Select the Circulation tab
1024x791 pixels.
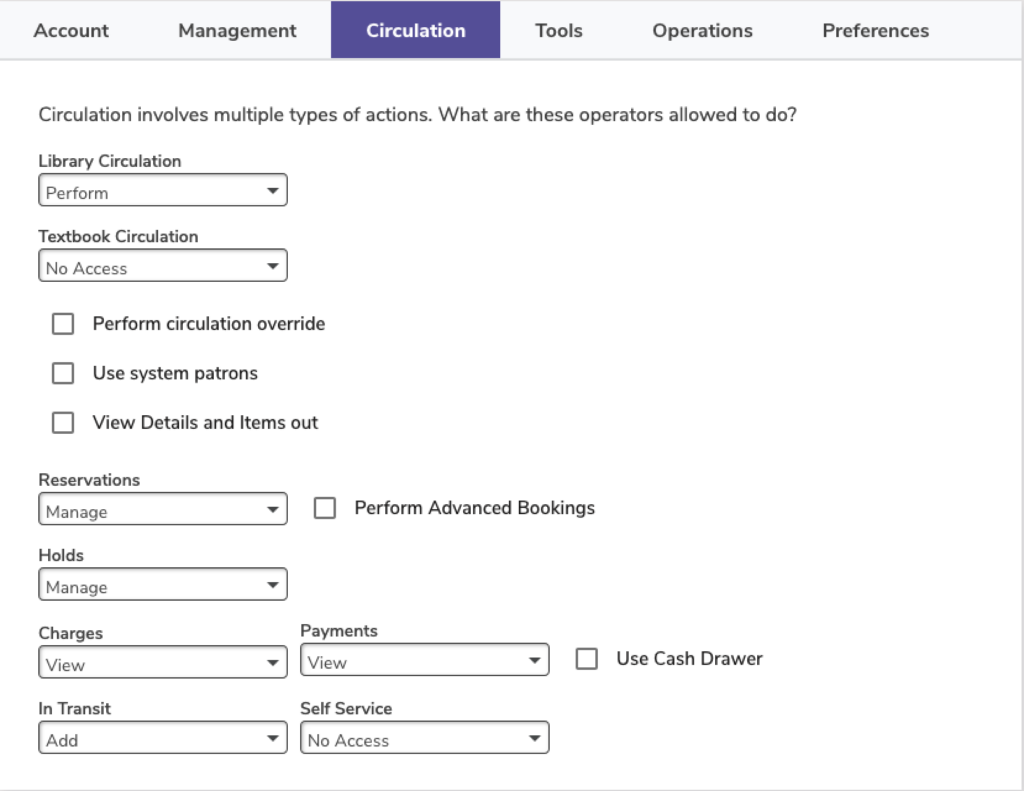pos(415,31)
